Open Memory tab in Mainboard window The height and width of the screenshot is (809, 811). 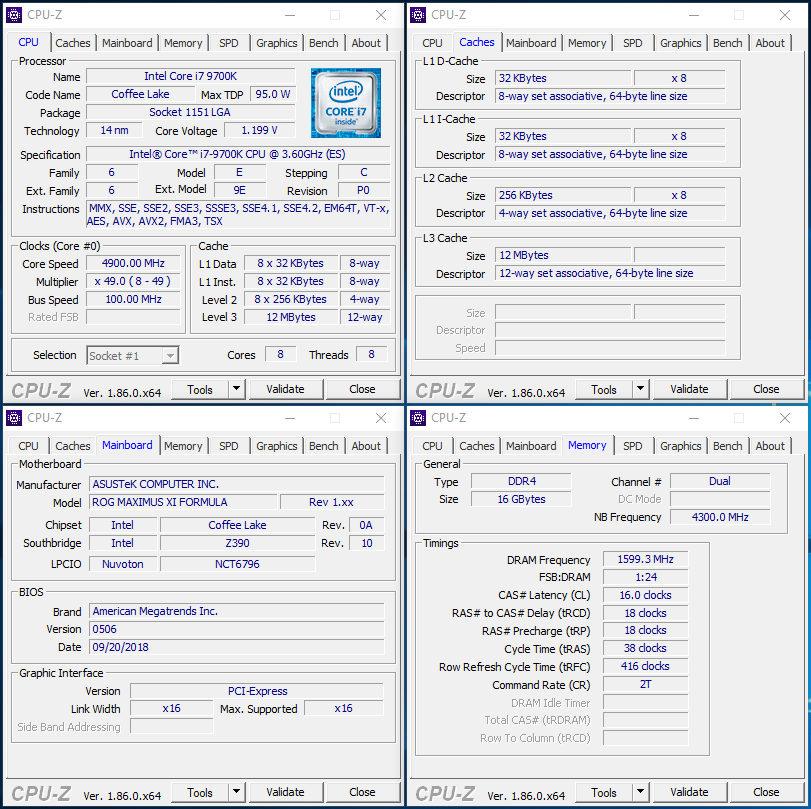pos(183,446)
